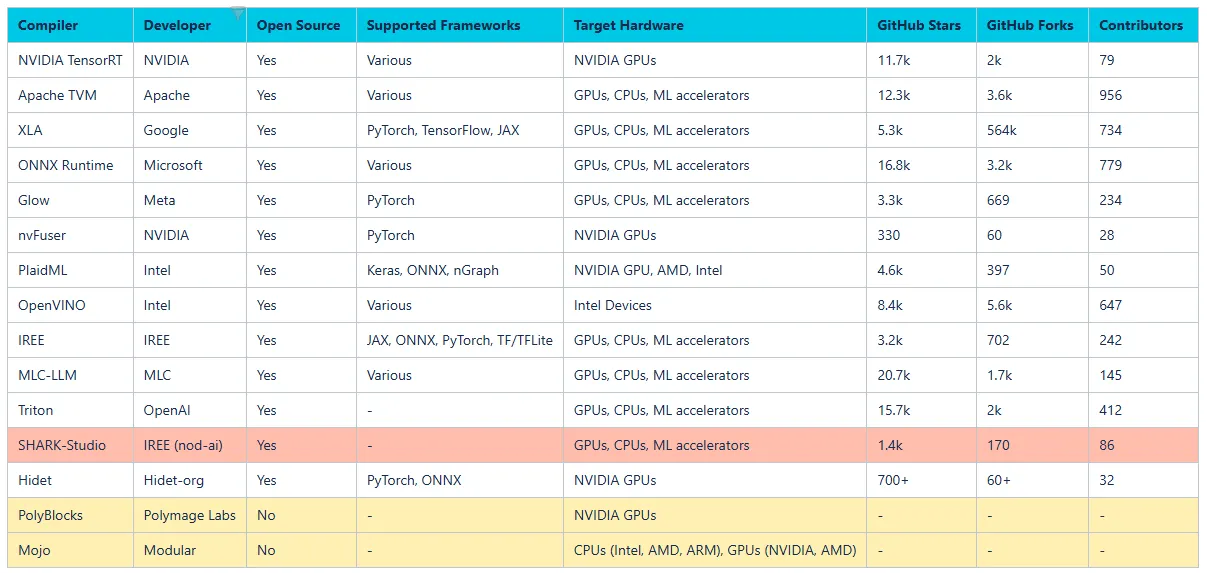Select the nvFuser compiler cell
The image size is (1207, 573).
[71, 235]
